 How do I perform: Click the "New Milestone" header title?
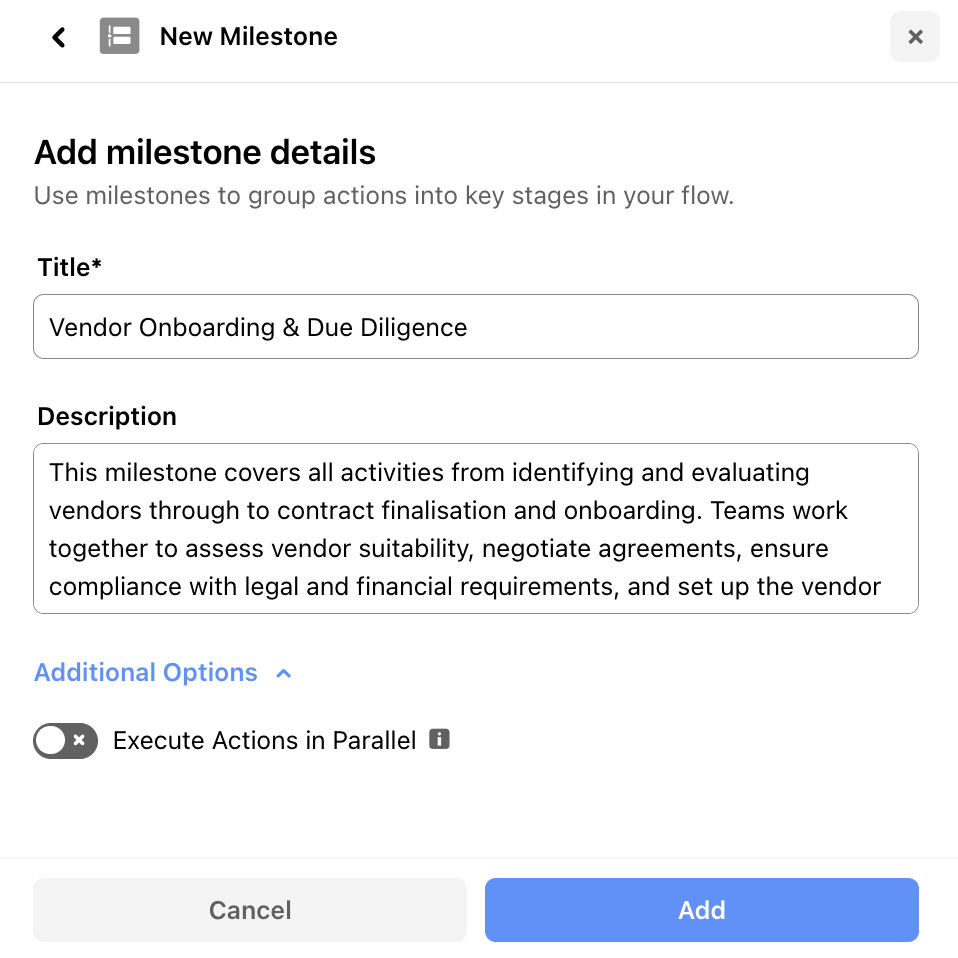pyautogui.click(x=248, y=37)
